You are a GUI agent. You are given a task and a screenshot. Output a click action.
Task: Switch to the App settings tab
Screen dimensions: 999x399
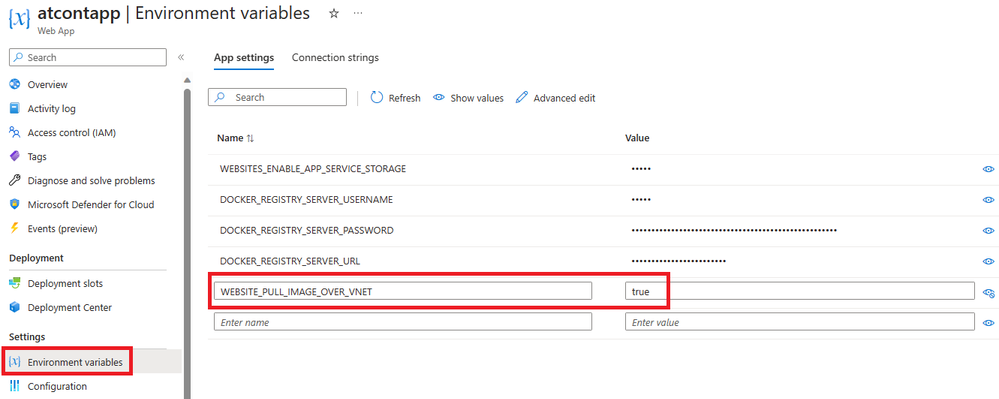pos(244,57)
